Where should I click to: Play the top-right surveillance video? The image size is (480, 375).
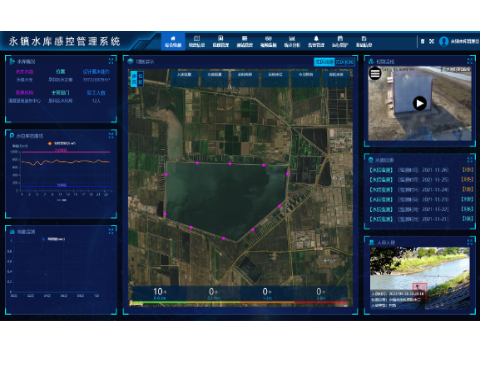pyautogui.click(x=420, y=103)
